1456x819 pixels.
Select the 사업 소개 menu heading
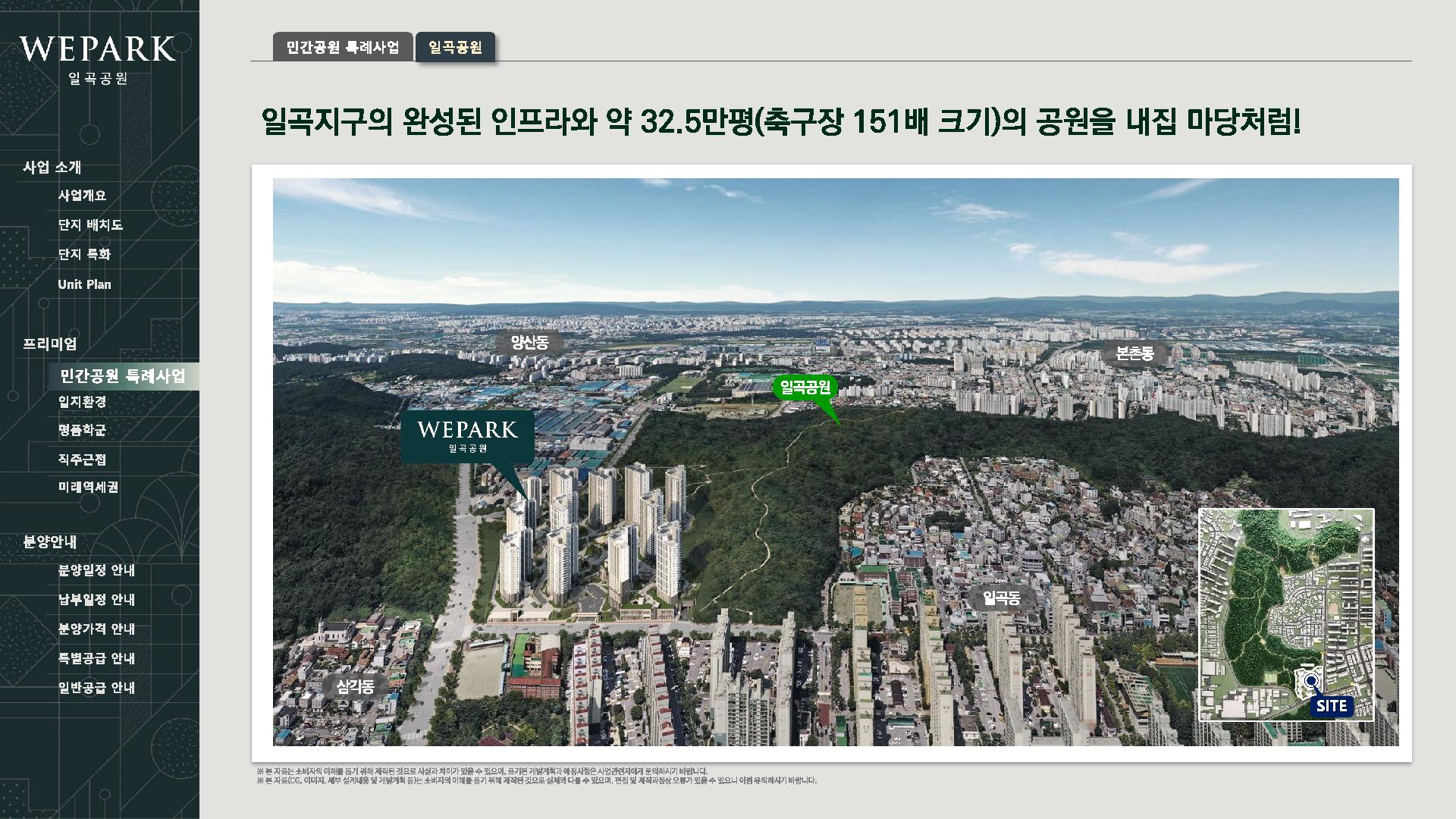click(52, 167)
